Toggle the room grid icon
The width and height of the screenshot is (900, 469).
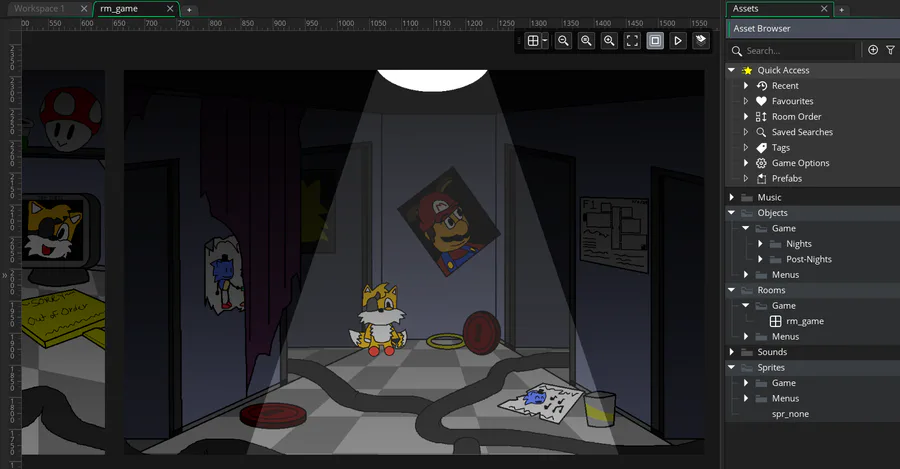tap(533, 41)
